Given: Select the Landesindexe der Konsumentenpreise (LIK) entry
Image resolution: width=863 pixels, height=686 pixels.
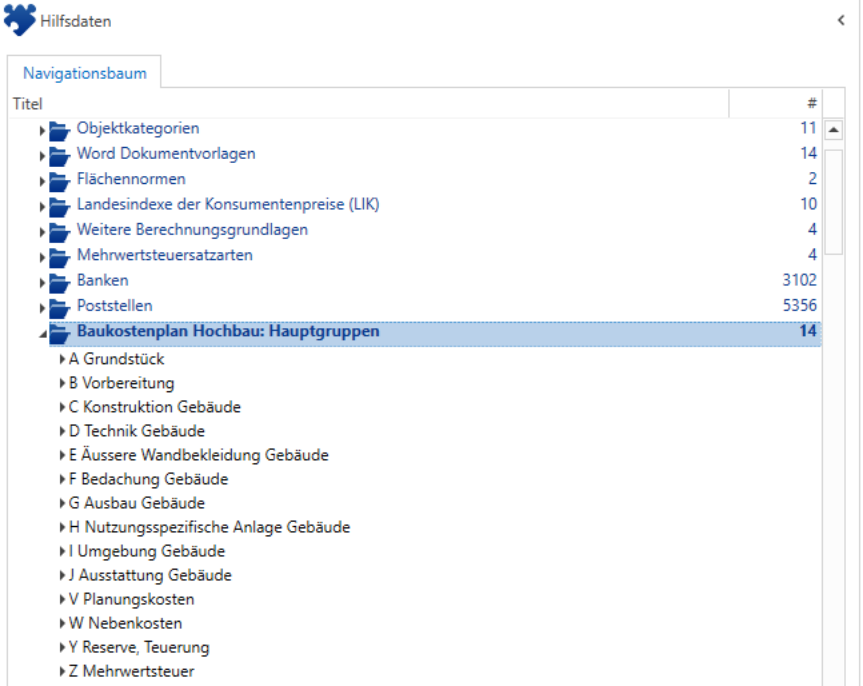Looking at the screenshot, I should tap(228, 204).
